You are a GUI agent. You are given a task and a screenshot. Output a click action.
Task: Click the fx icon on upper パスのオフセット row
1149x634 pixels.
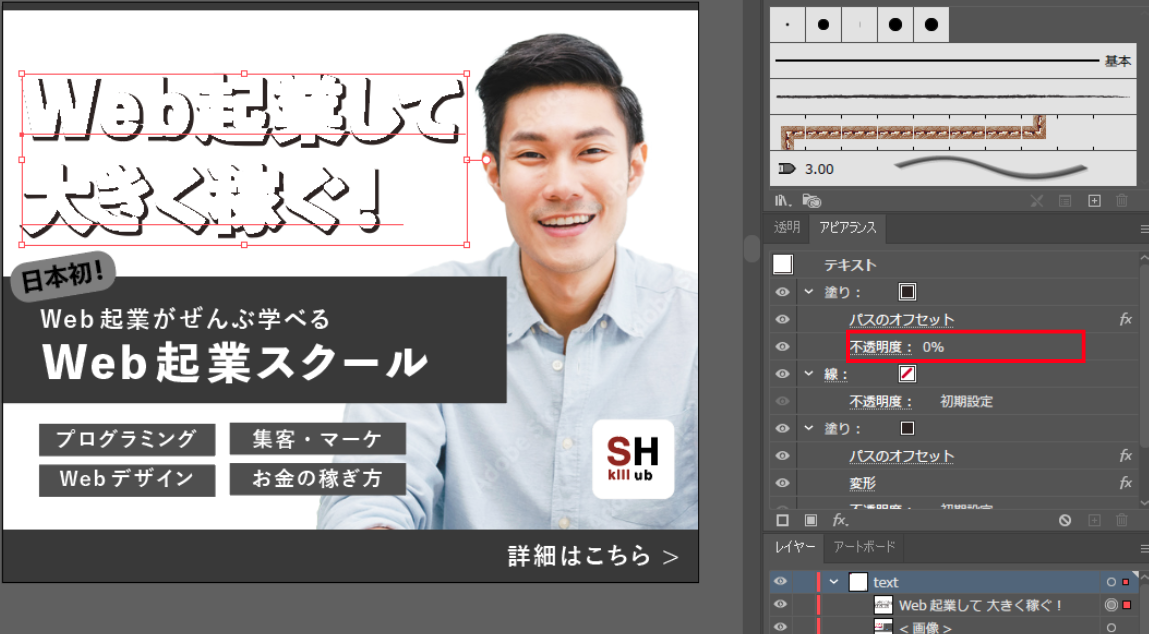point(1126,319)
